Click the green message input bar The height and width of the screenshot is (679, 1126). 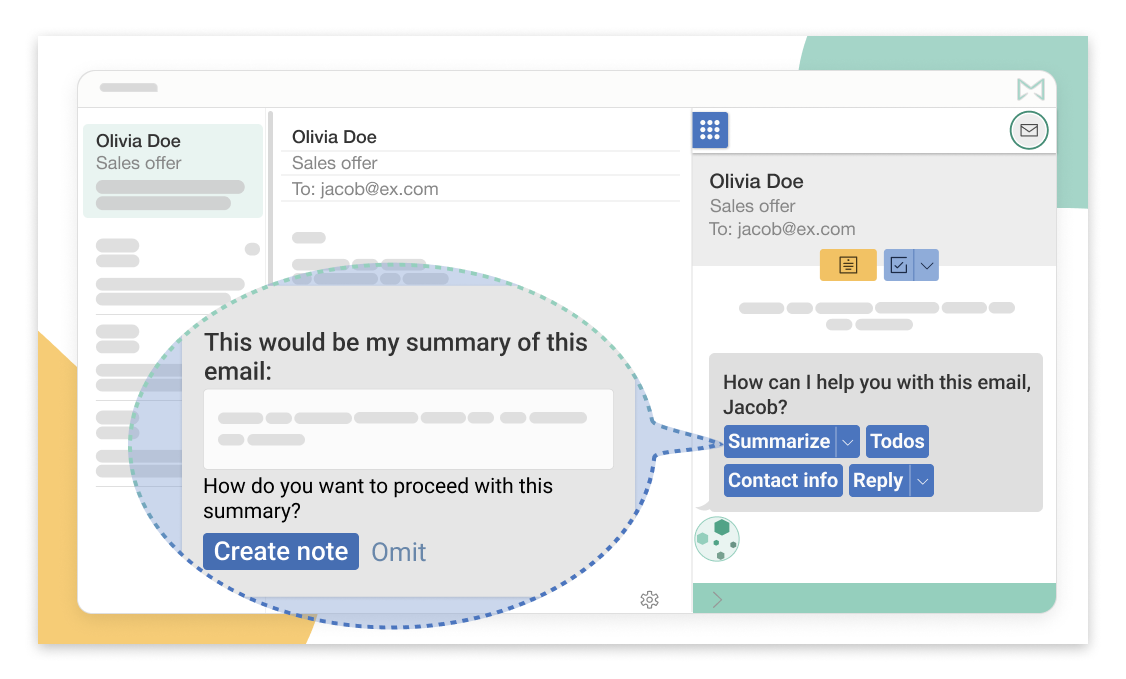coord(880,599)
